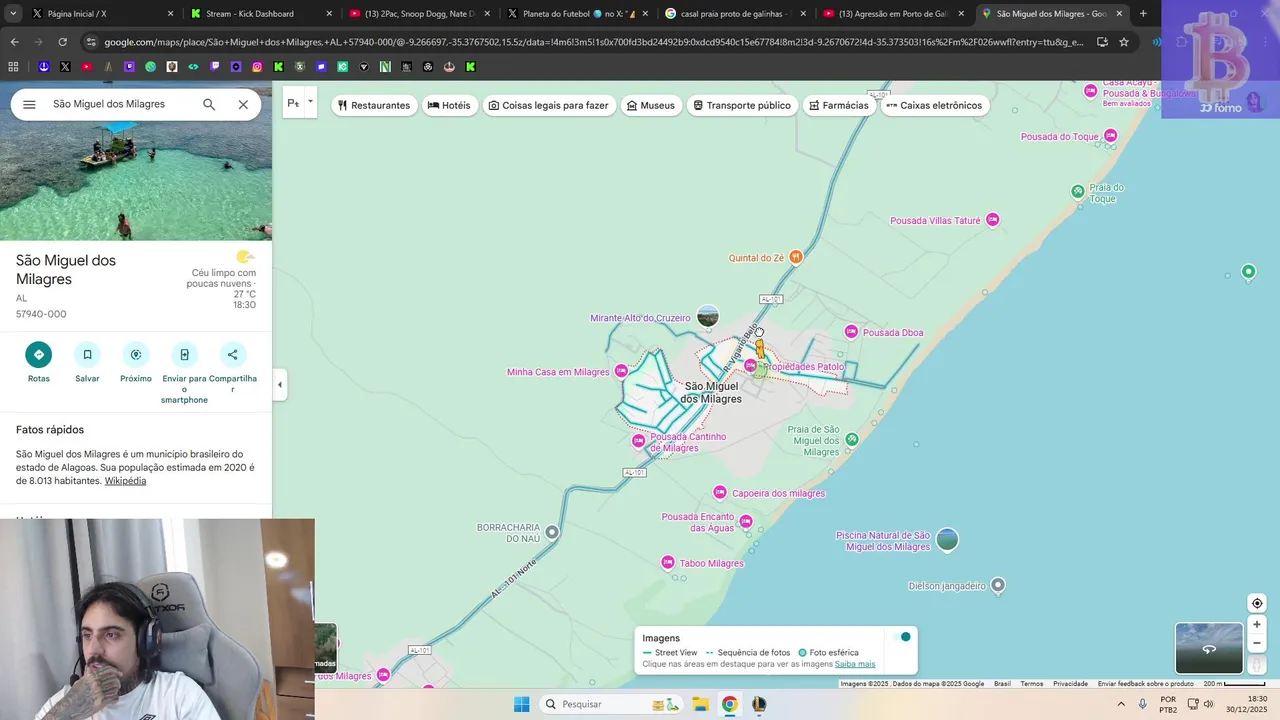Screen dimensions: 1280x720
Task: Switch to the Planeta do Futebol tab
Action: (x=578, y=14)
